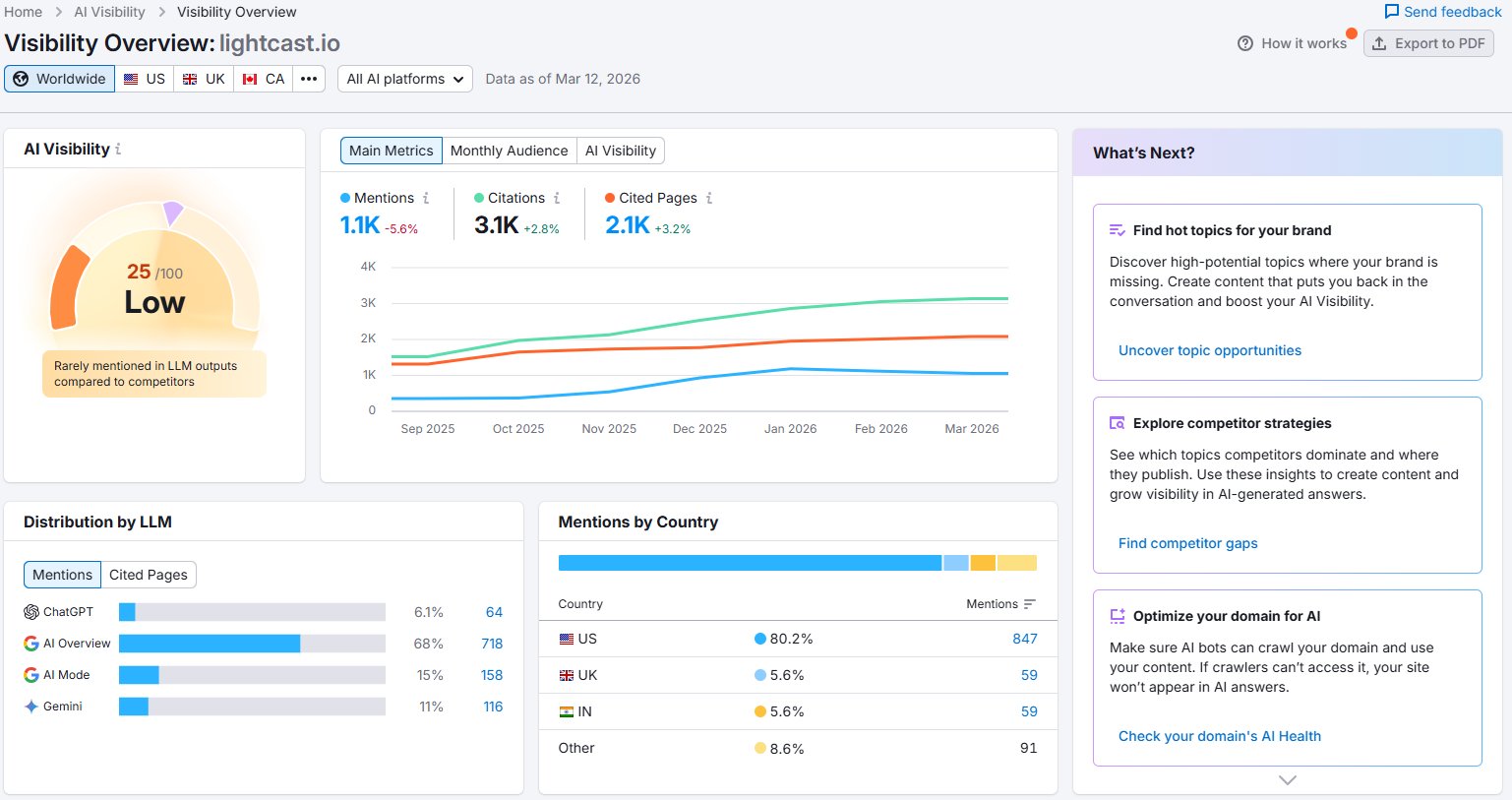Click the Export to PDF button
The width and height of the screenshot is (1512, 800).
pyautogui.click(x=1428, y=43)
